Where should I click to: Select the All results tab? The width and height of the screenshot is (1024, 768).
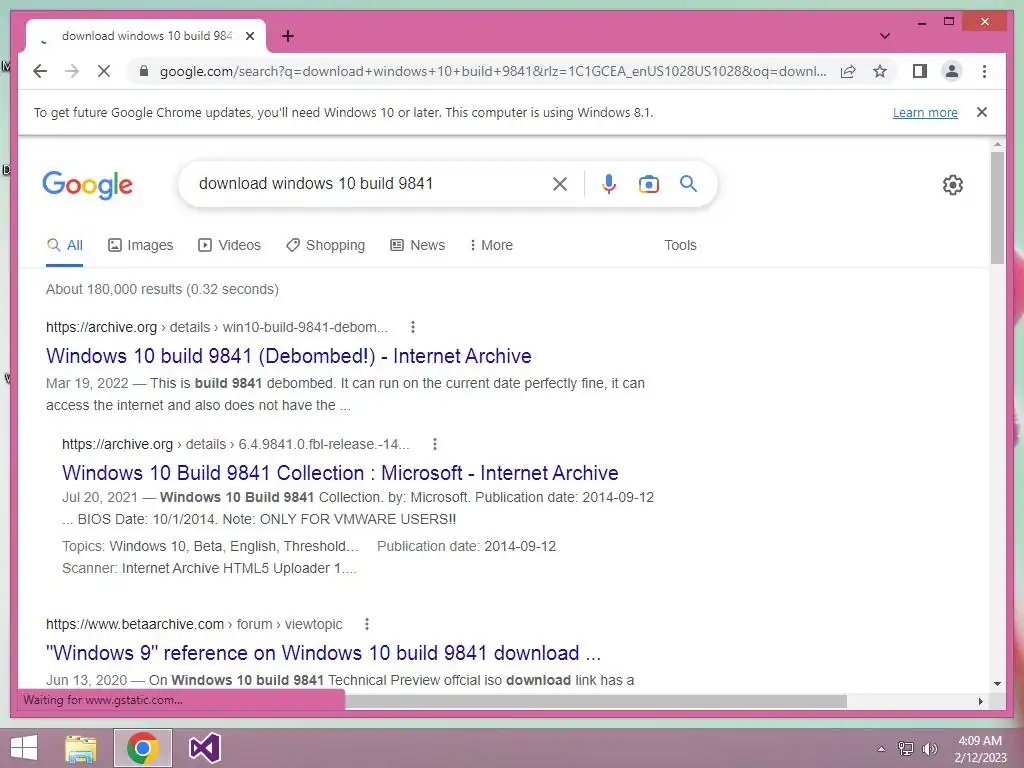click(65, 246)
